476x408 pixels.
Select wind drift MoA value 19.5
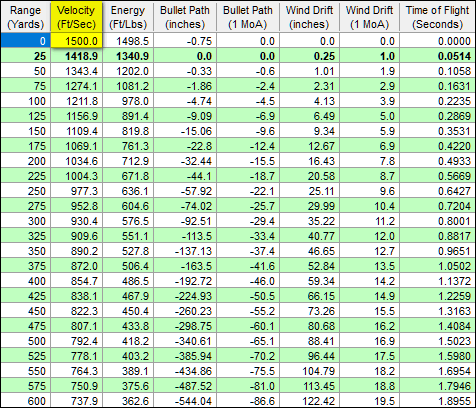click(369, 400)
